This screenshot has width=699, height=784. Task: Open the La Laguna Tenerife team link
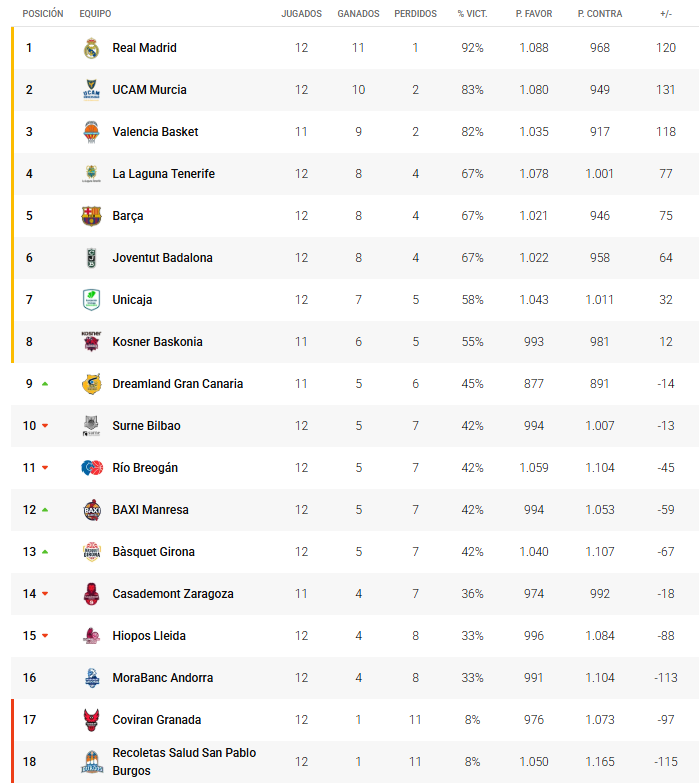click(x=163, y=174)
